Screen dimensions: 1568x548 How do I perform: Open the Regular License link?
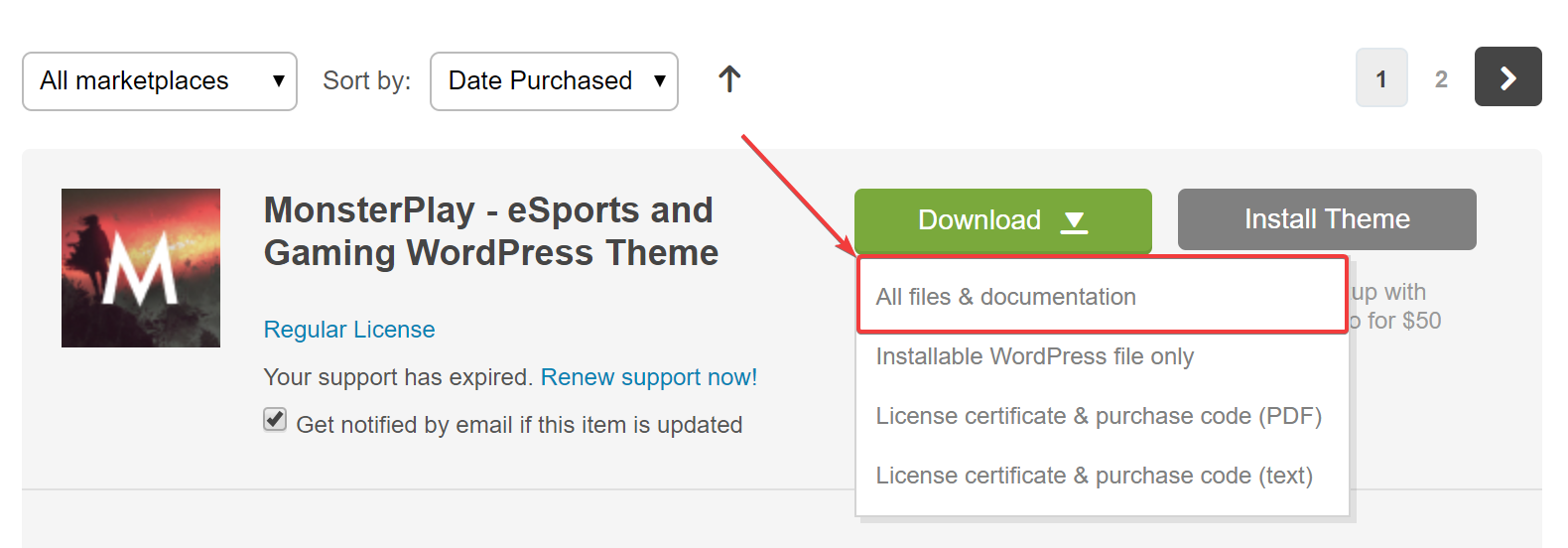point(349,330)
